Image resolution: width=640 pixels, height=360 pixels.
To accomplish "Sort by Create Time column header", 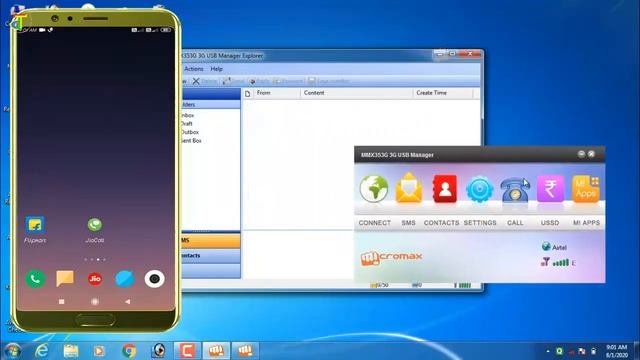I will (x=443, y=93).
